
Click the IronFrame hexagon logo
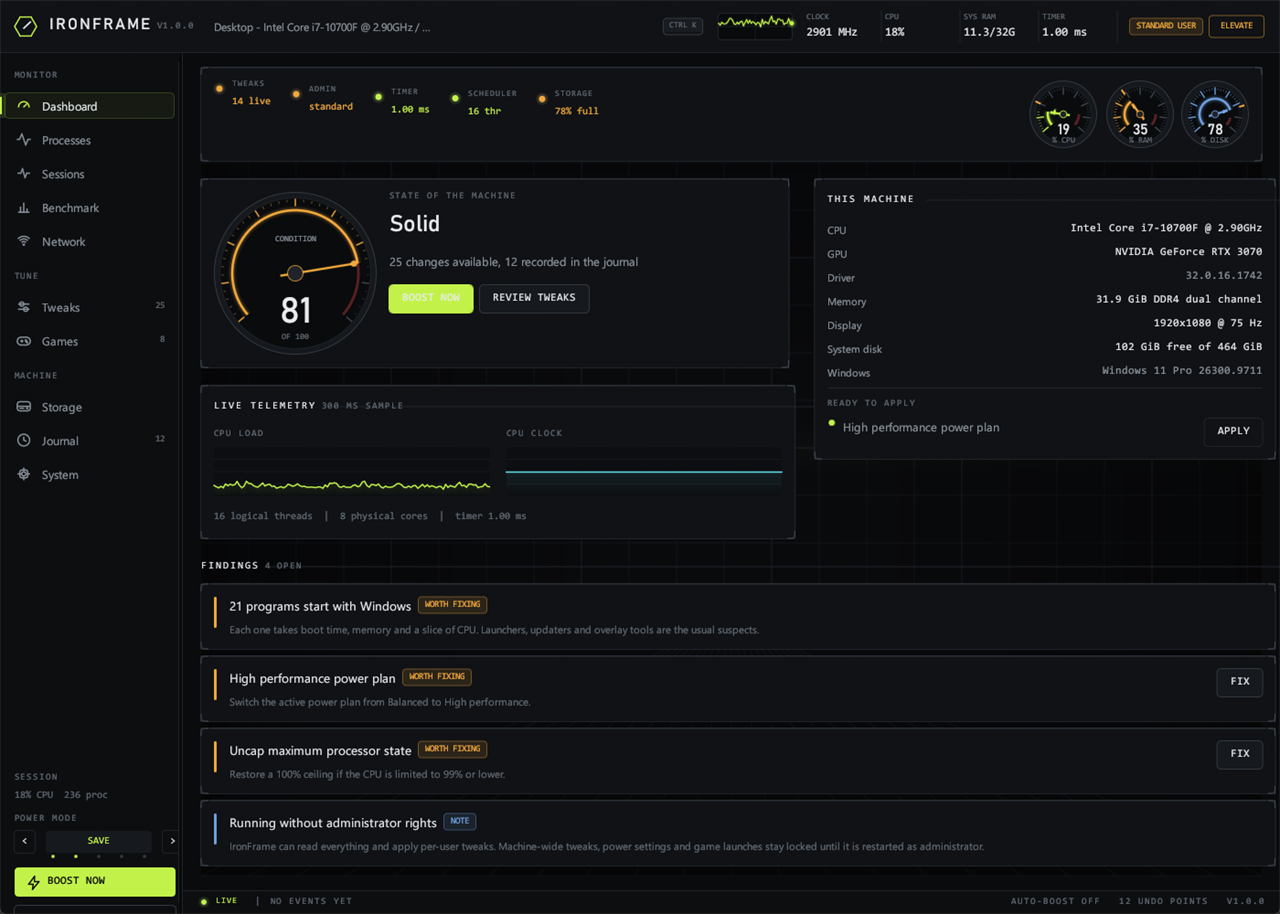coord(26,26)
